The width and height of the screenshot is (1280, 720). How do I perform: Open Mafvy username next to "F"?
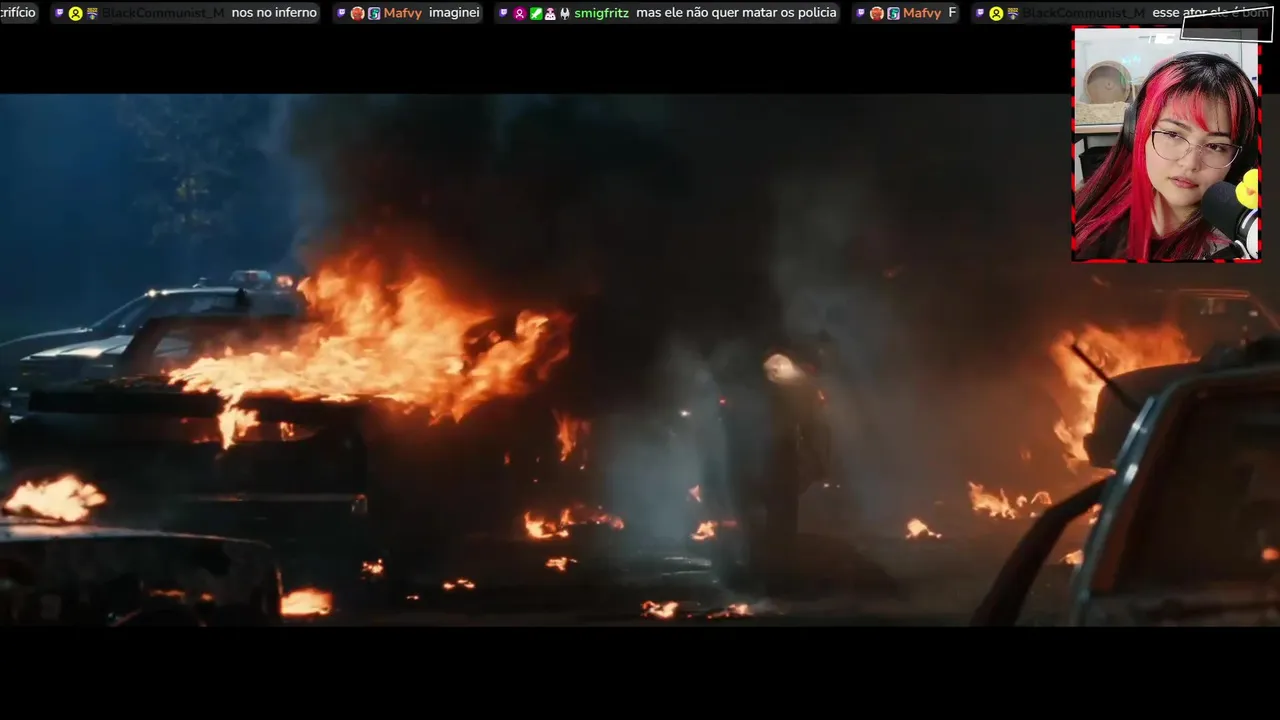[922, 13]
